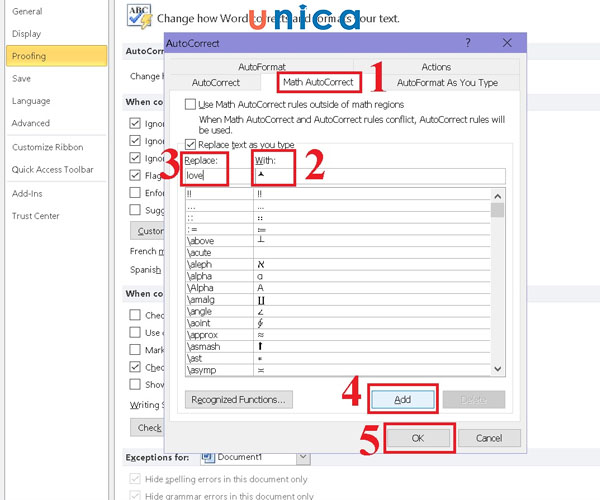
Task: Toggle Replace text as you type checkbox
Action: pyautogui.click(x=192, y=144)
